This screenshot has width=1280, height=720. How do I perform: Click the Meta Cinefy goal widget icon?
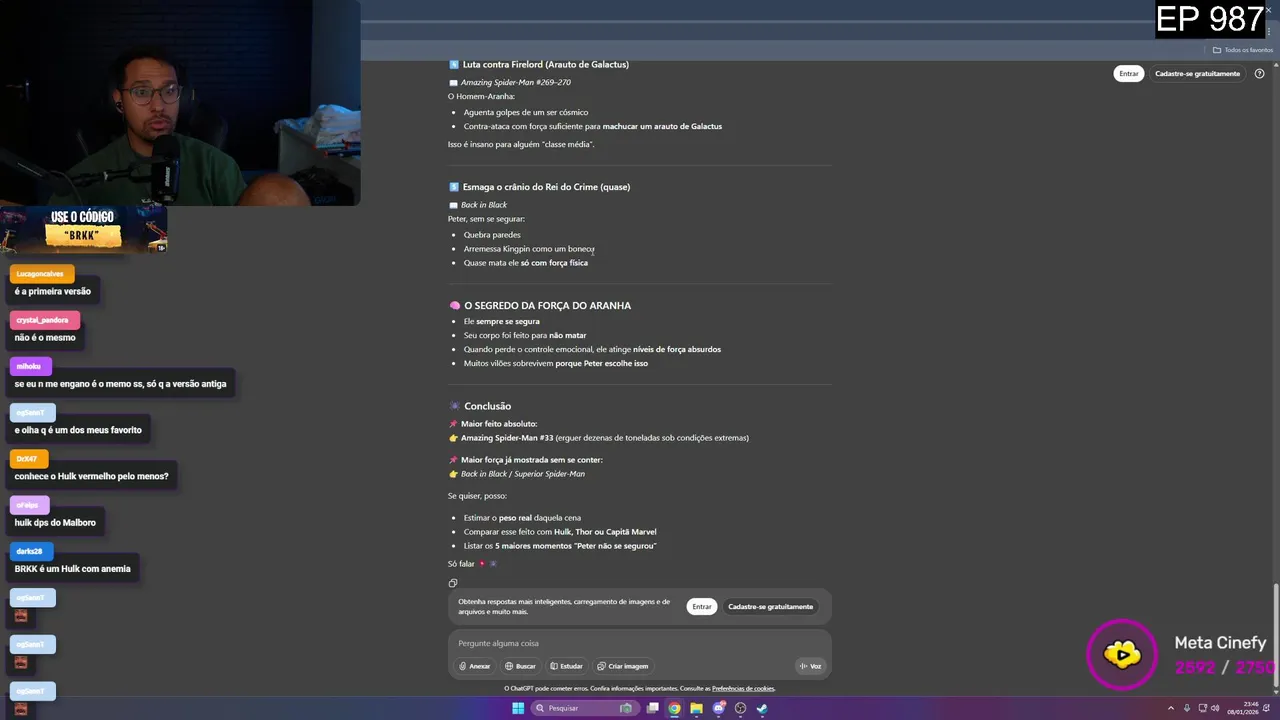(1122, 655)
